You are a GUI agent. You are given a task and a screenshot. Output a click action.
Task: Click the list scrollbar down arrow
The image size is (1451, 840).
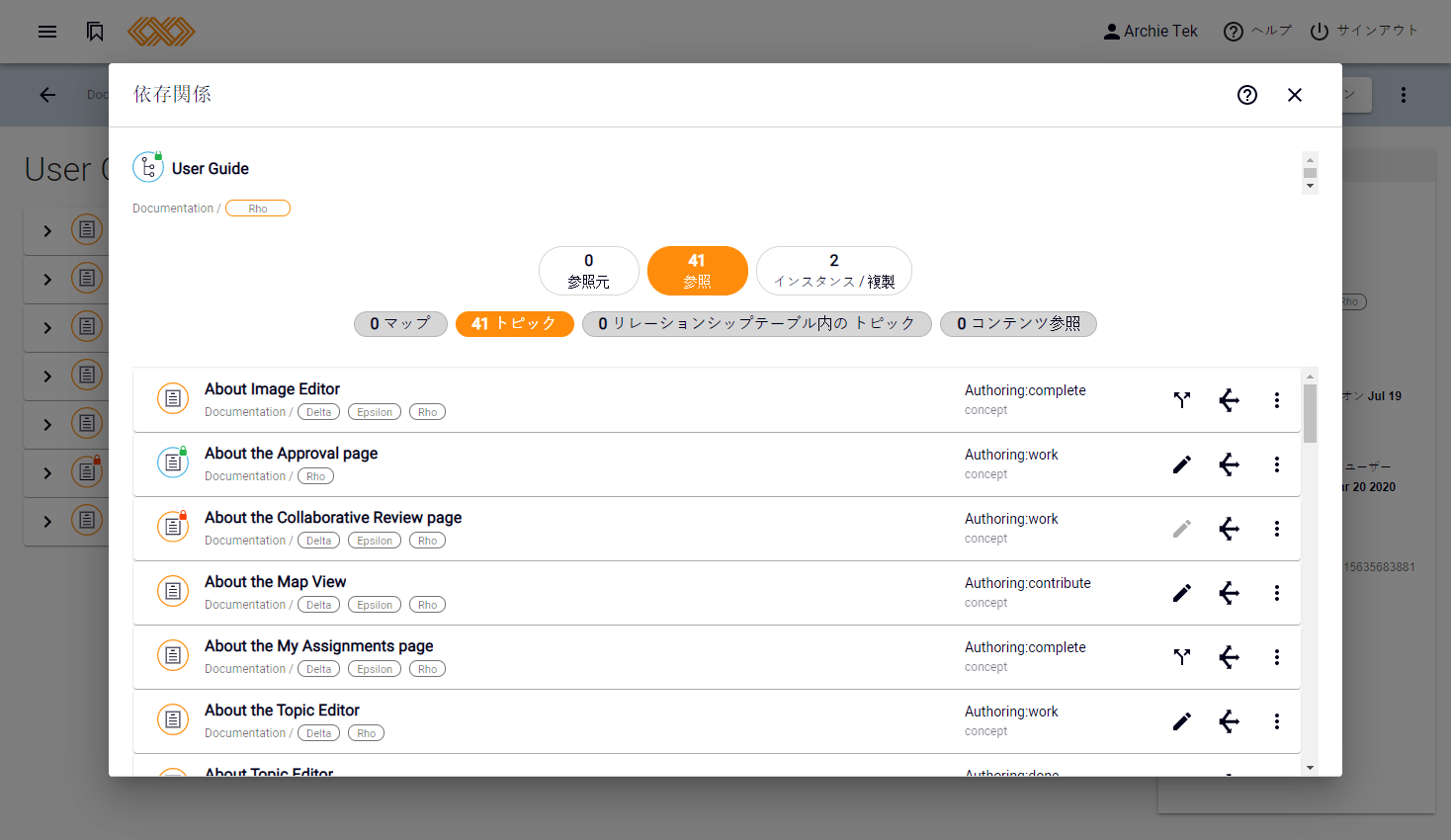point(1310,768)
